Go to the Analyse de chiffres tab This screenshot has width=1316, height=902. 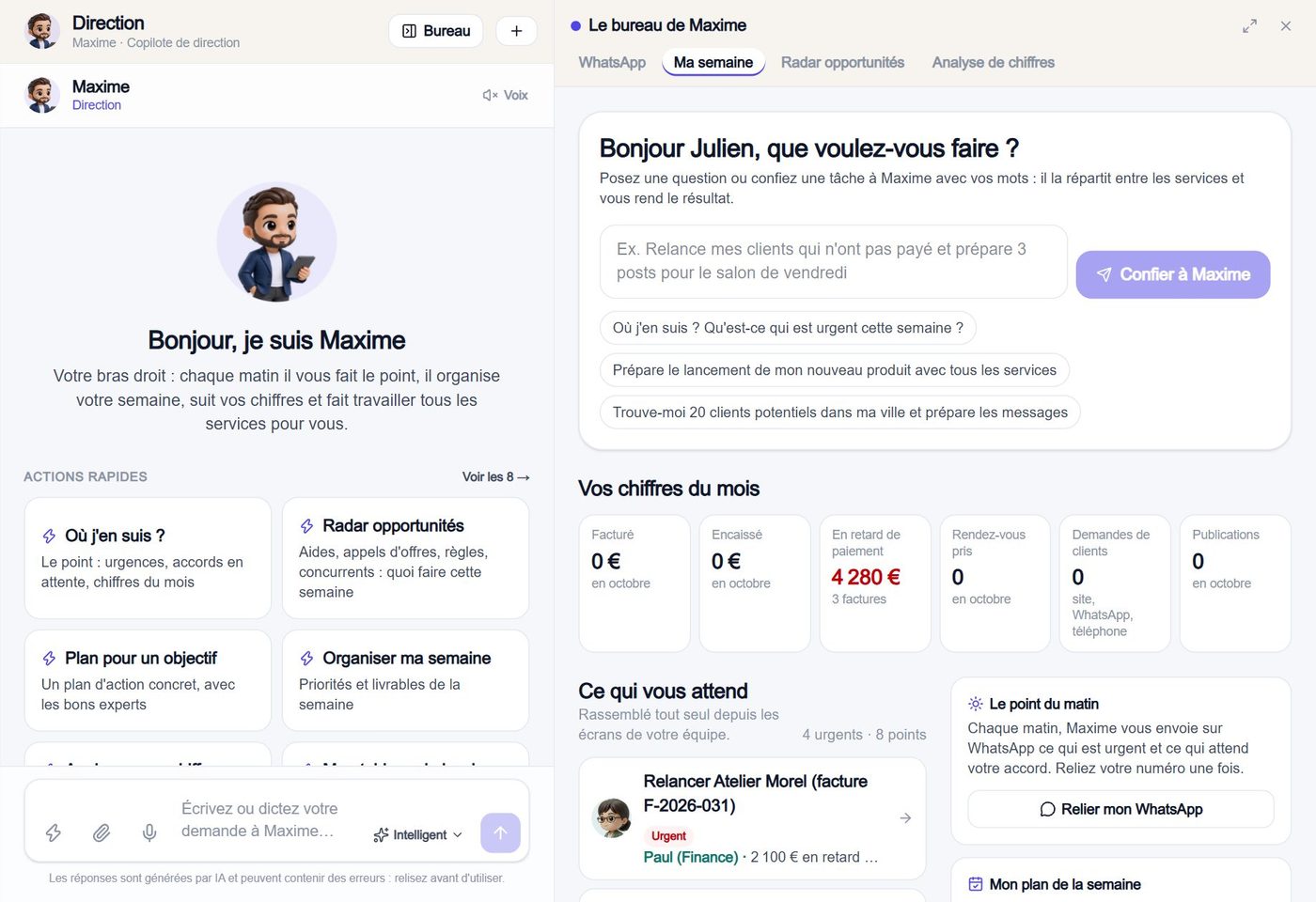pos(993,62)
